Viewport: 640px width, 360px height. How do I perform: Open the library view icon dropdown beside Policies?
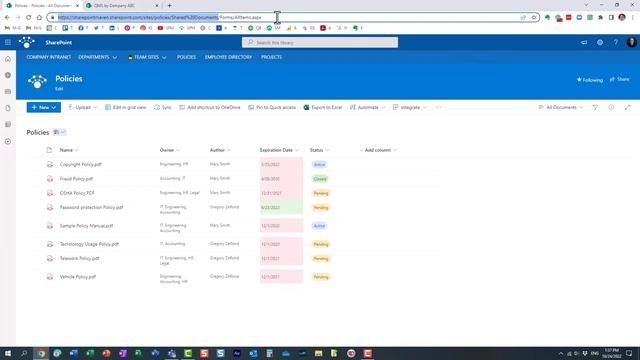click(59, 132)
